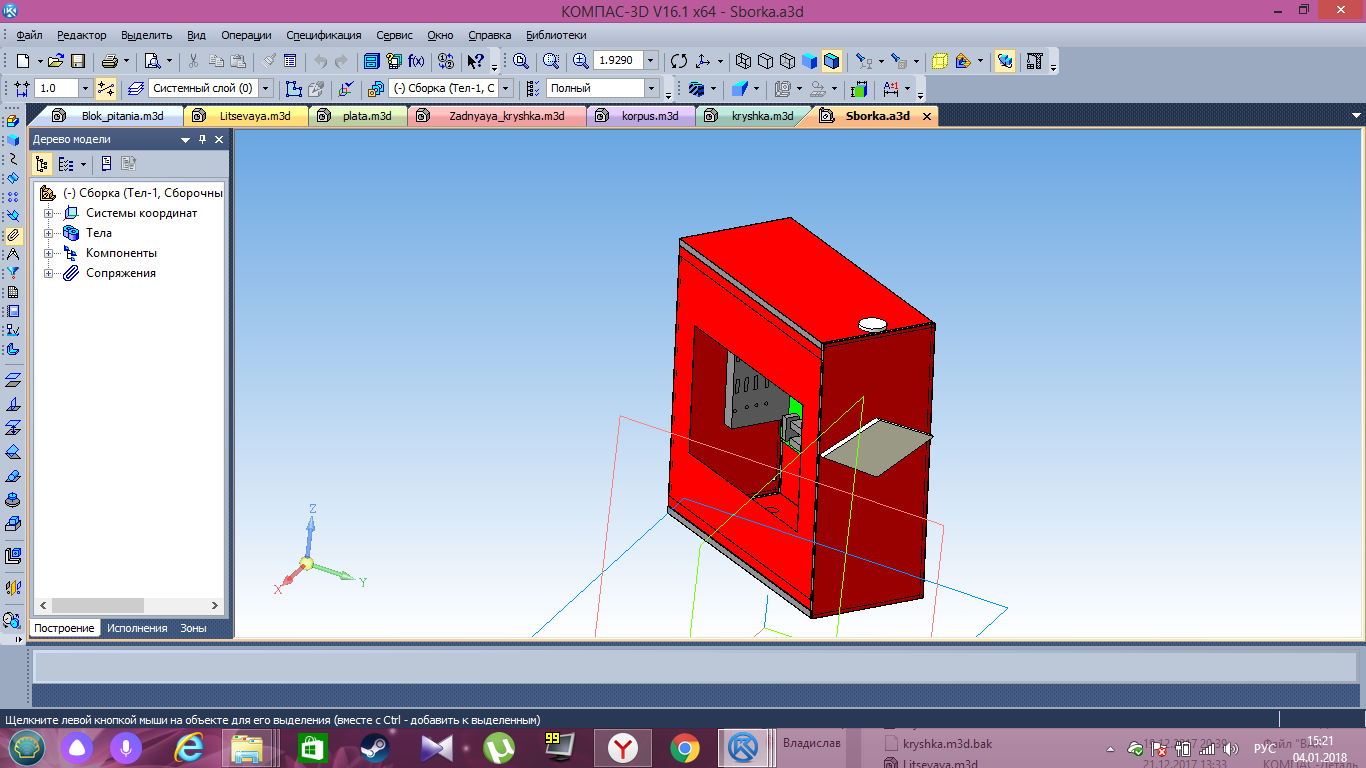Expand the Сопряжения tree node

point(48,273)
